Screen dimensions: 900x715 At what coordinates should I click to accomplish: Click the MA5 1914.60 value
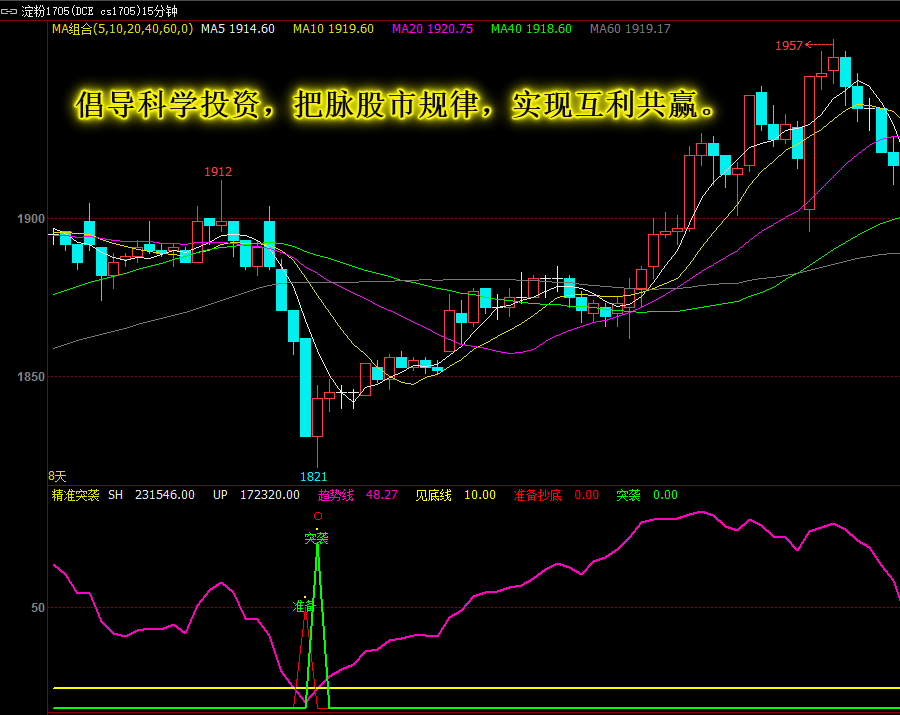(x=238, y=29)
